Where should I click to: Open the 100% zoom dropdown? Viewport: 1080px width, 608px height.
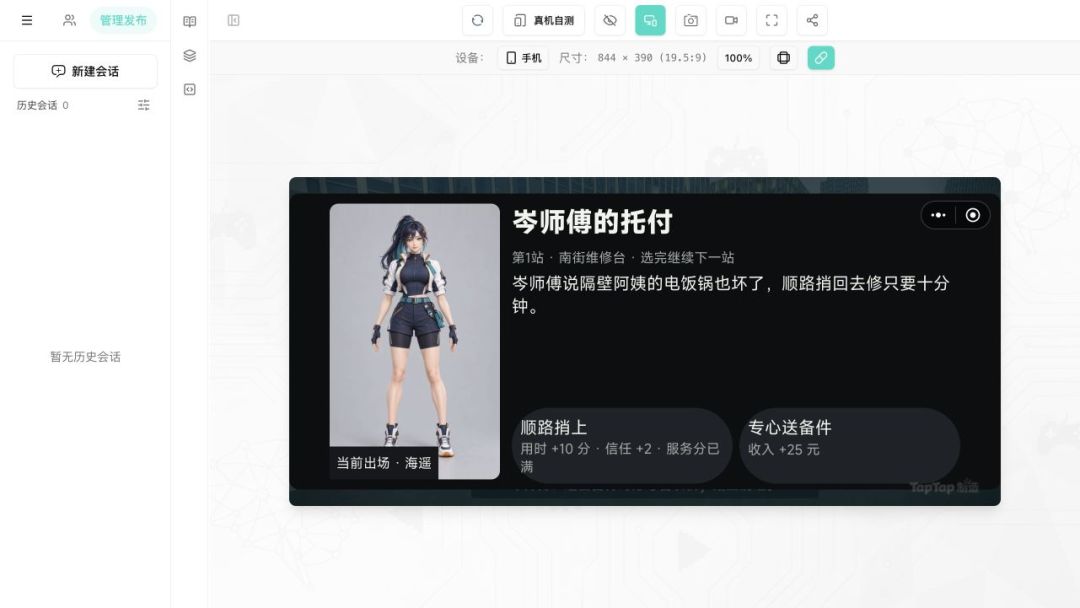click(x=738, y=58)
